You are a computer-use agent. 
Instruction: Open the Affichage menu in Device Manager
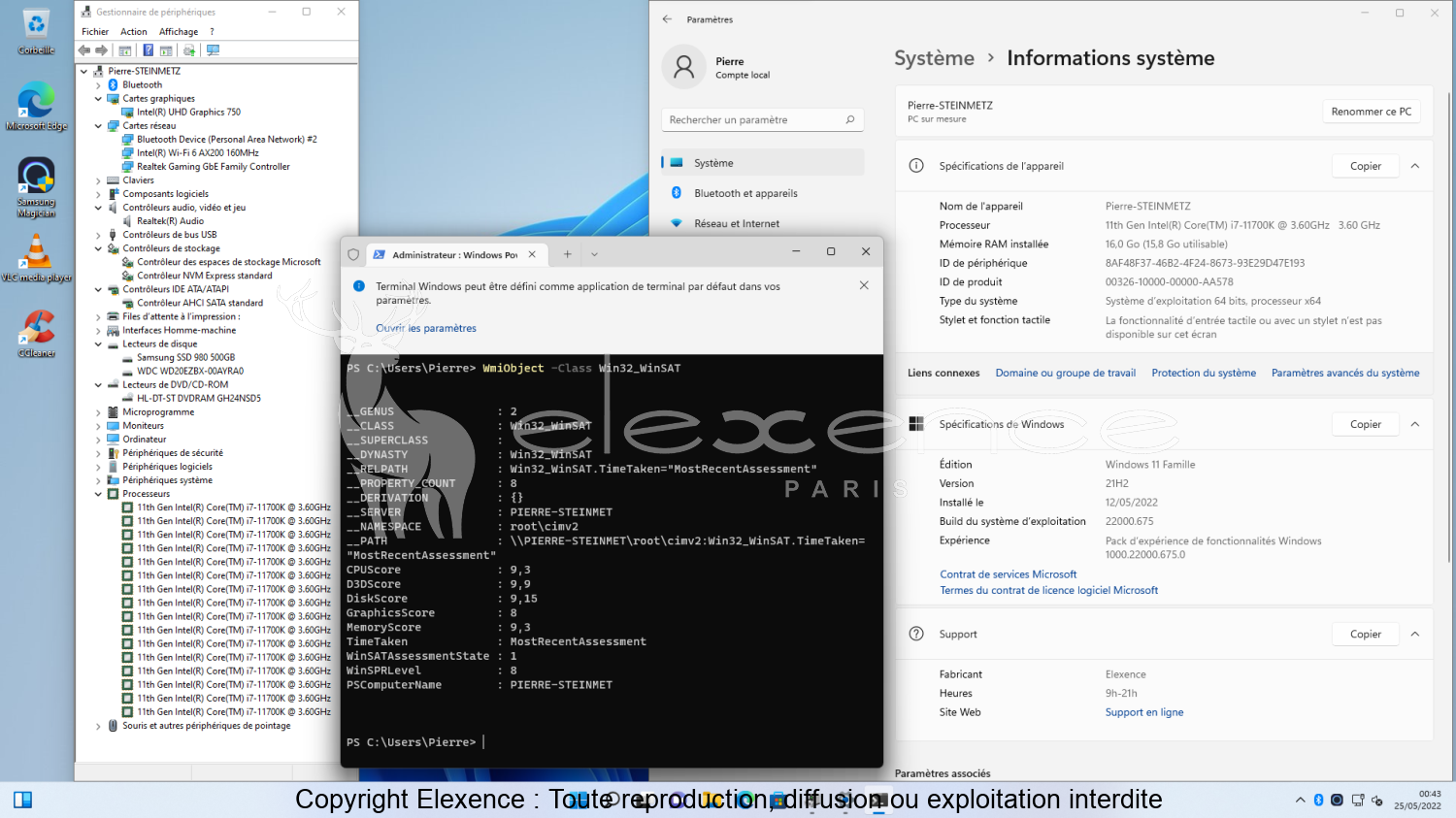click(x=179, y=32)
